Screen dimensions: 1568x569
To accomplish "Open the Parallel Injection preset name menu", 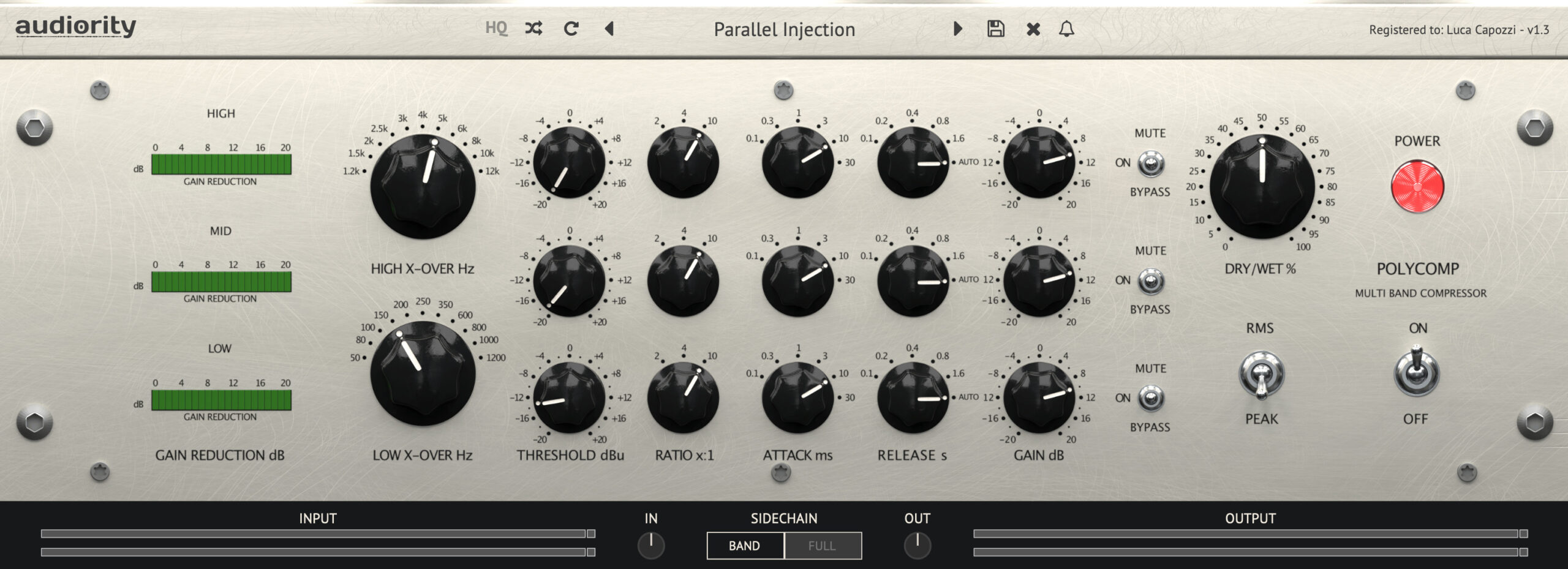I will point(784,29).
